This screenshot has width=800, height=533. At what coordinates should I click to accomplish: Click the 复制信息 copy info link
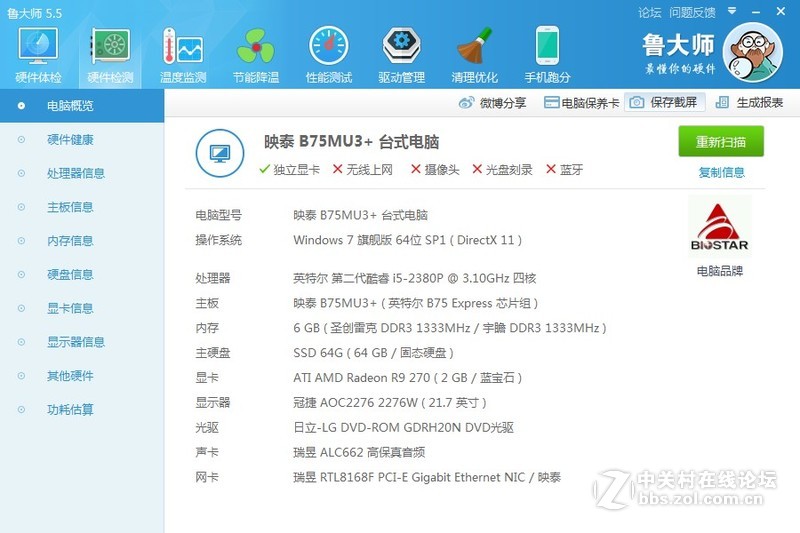click(x=721, y=172)
